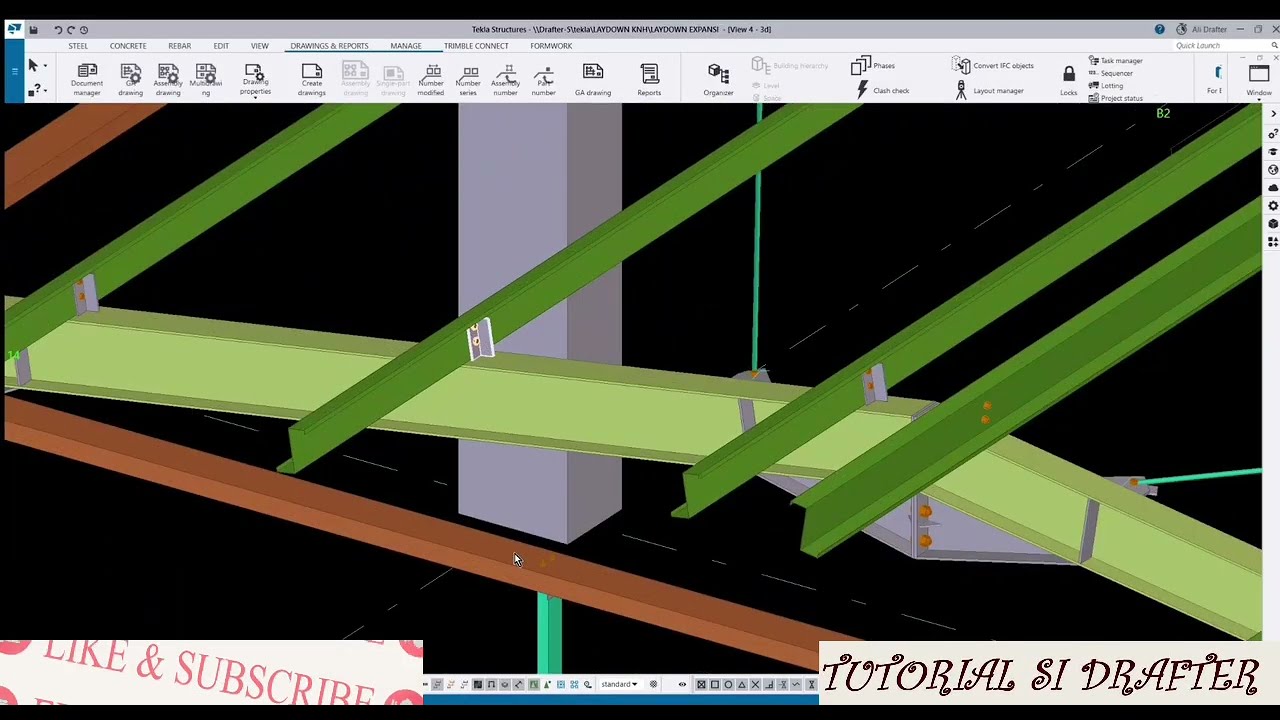Open the MANAGE ribbon tab
Image resolution: width=1280 pixels, height=720 pixels.
pos(406,46)
